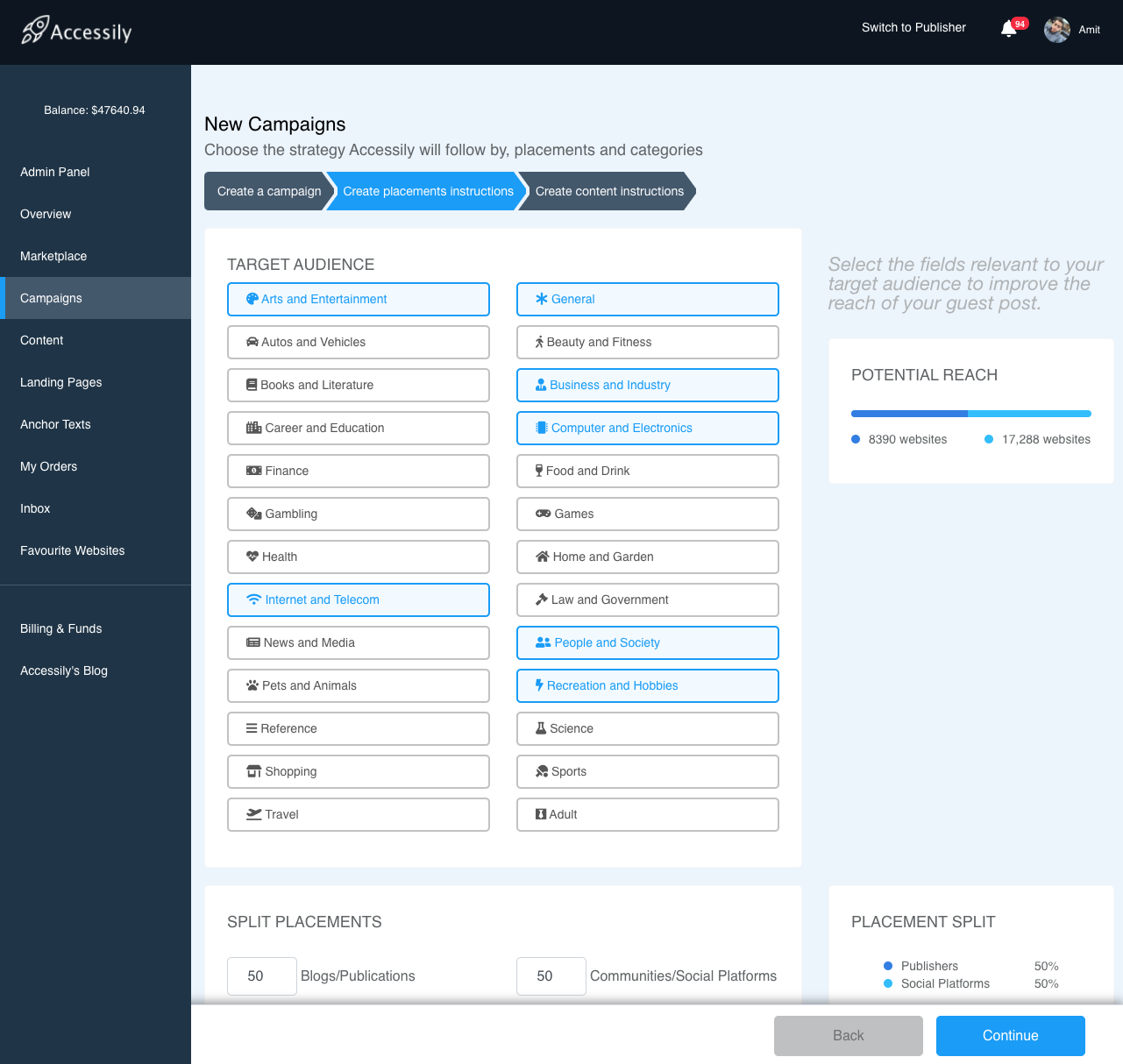Click the Back button
The image size is (1123, 1064).
(x=849, y=1036)
